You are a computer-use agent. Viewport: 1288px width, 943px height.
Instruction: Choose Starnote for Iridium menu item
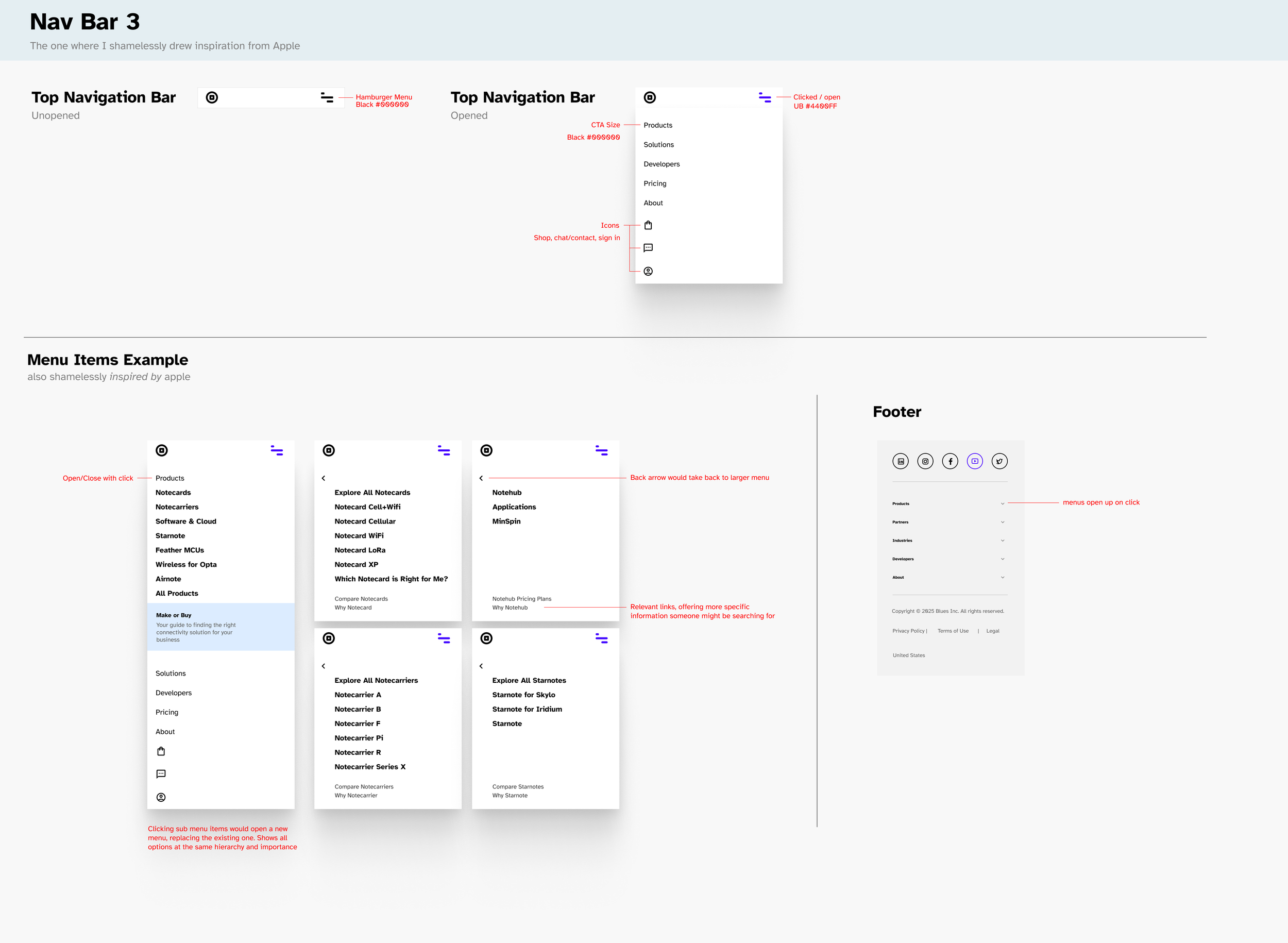click(x=527, y=709)
